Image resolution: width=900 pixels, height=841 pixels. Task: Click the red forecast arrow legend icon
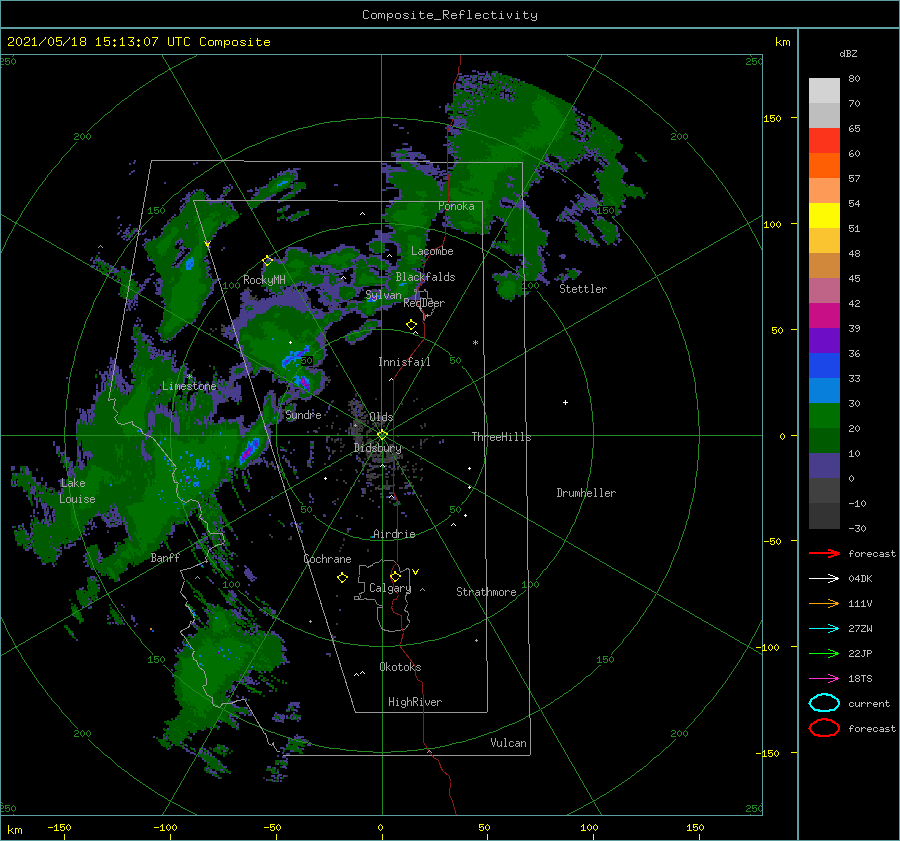click(x=824, y=553)
